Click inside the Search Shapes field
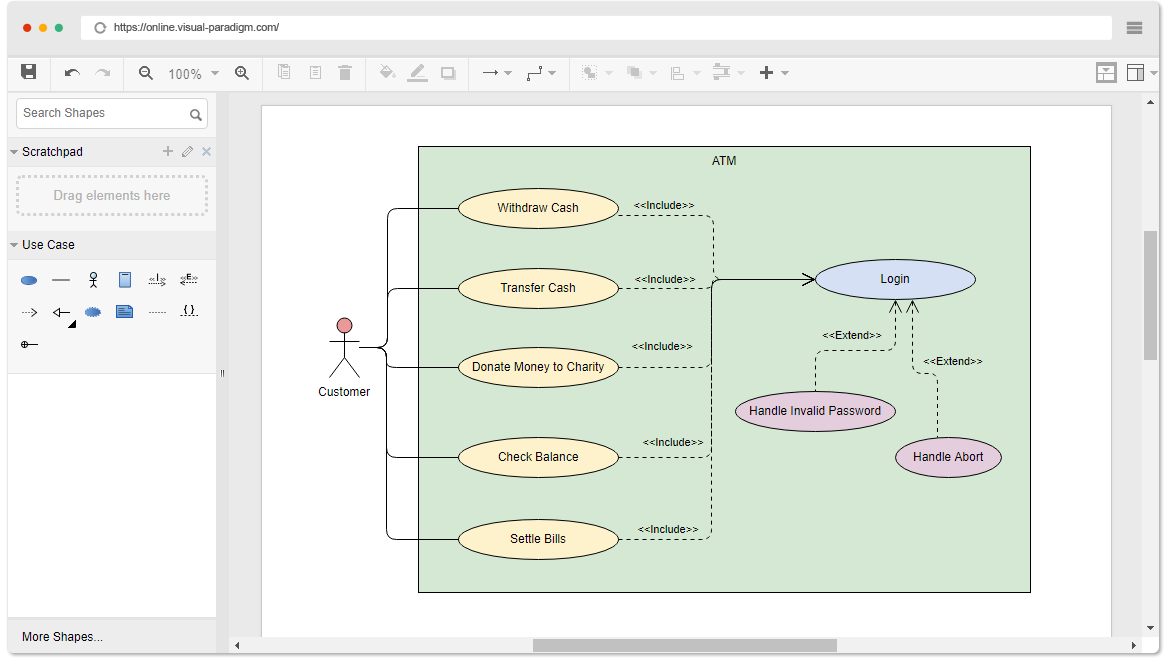Screen dimensions: 1170x665 [100, 113]
